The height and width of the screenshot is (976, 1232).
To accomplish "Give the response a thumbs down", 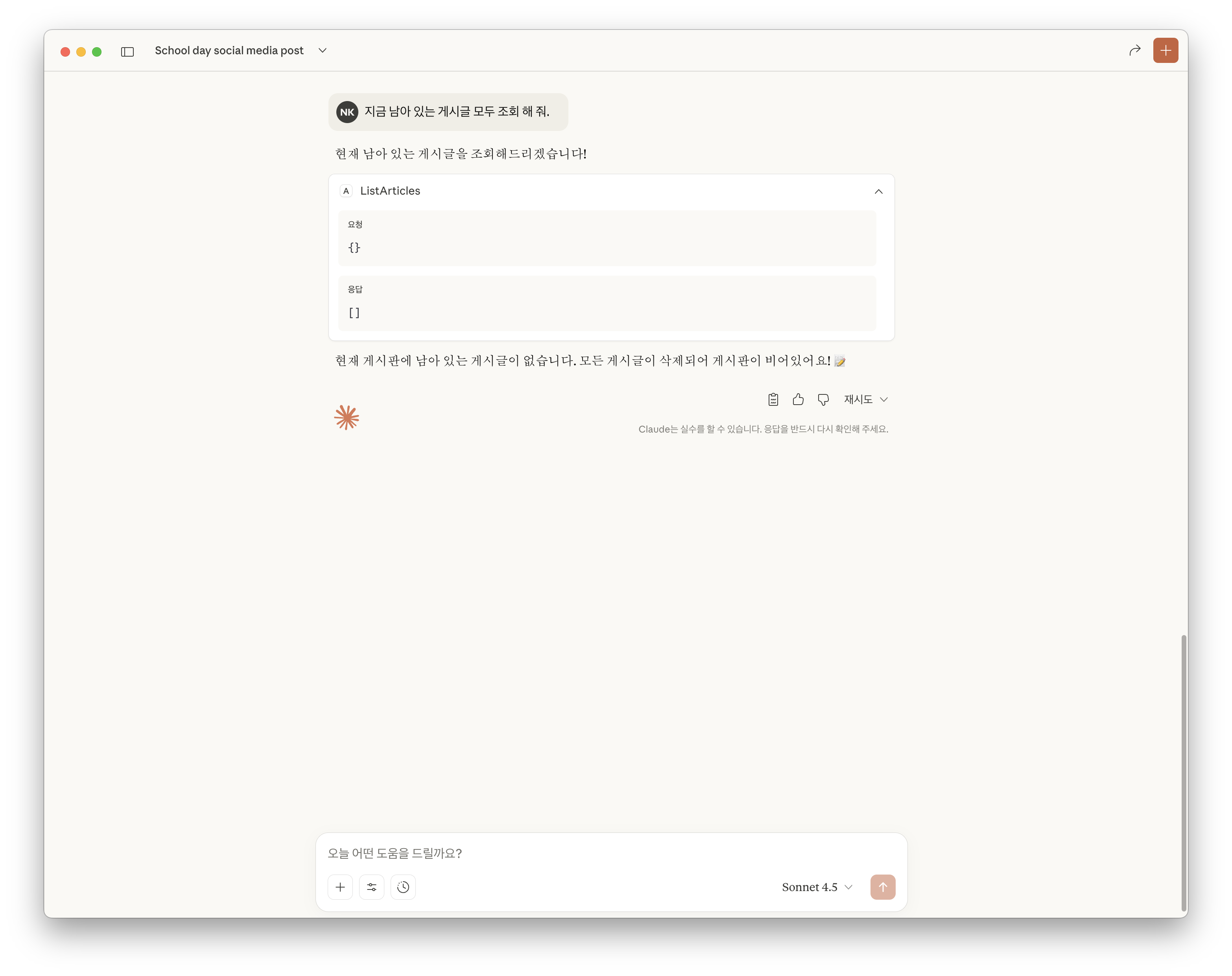I will pos(823,399).
